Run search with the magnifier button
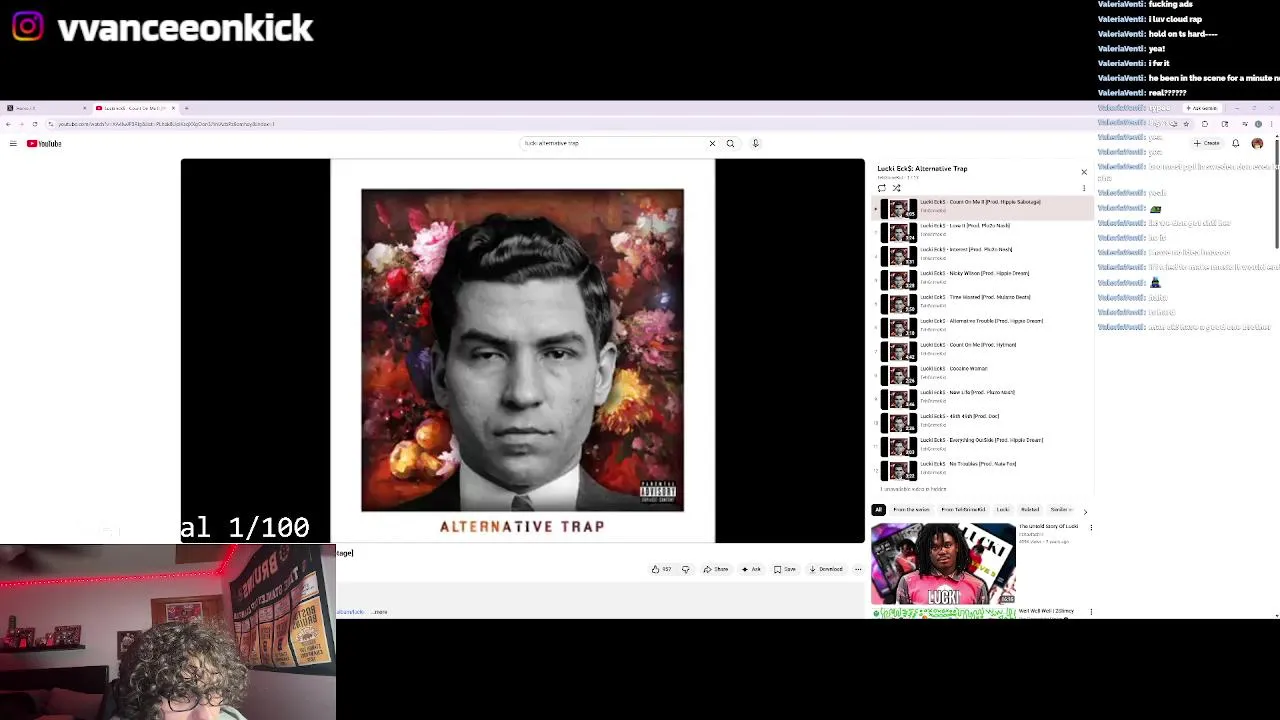Image resolution: width=1280 pixels, height=720 pixels. point(731,144)
